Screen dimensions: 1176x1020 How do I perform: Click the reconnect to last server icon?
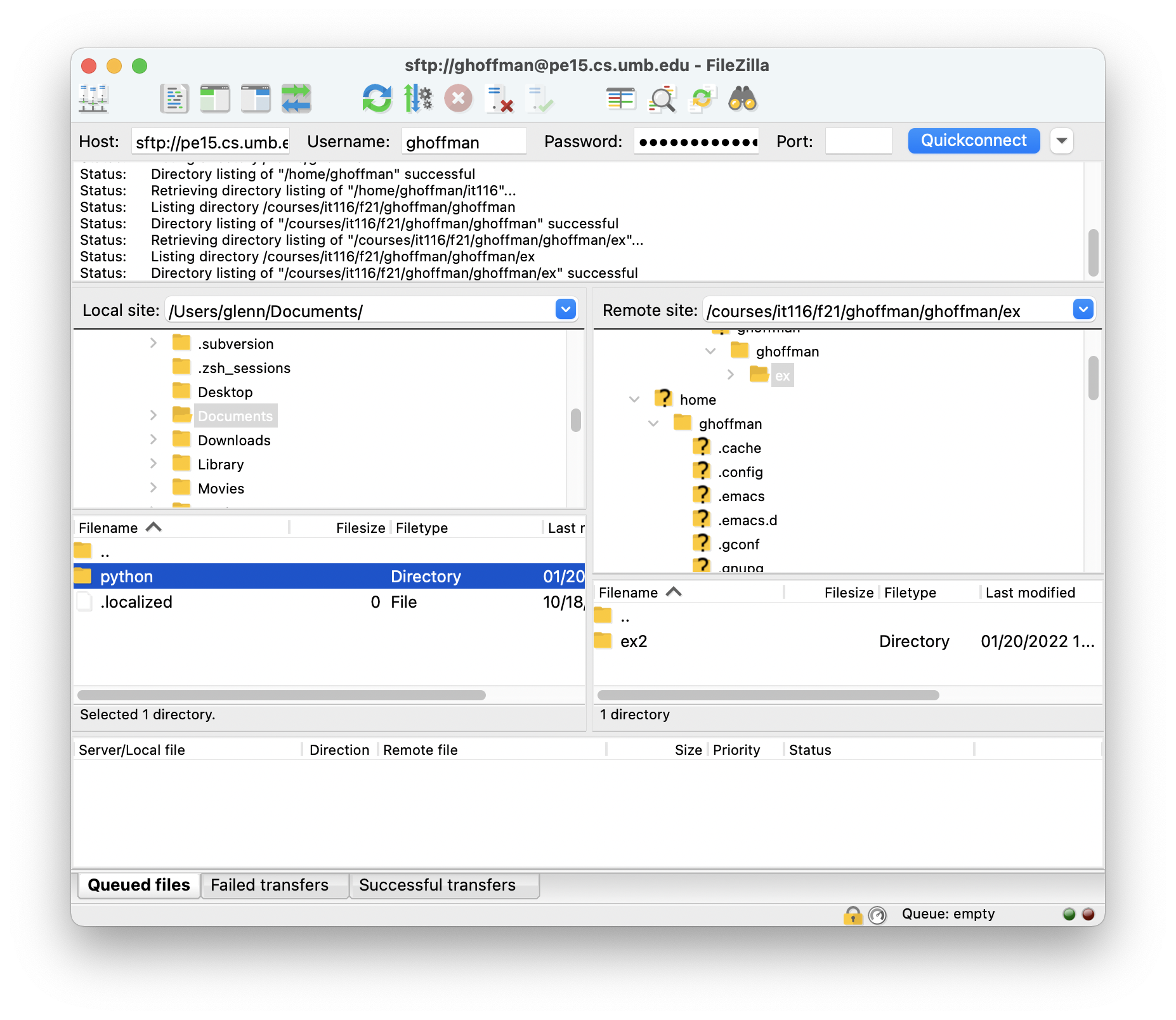(x=540, y=99)
